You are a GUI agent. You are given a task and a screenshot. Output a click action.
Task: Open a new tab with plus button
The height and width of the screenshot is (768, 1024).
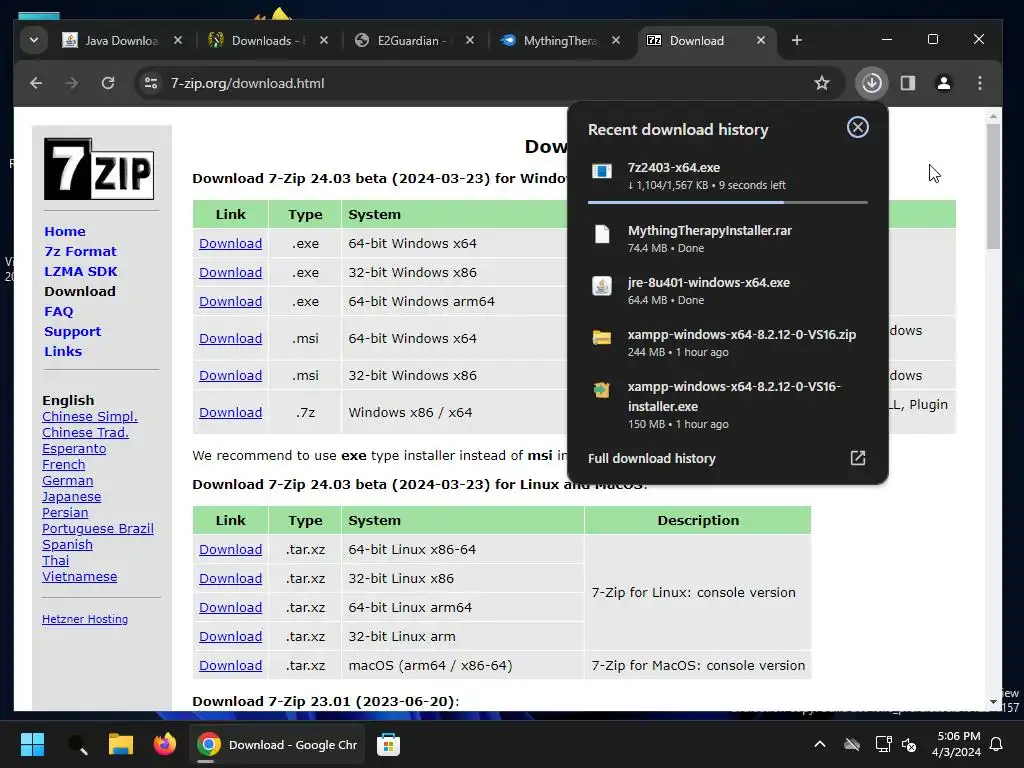coord(797,40)
